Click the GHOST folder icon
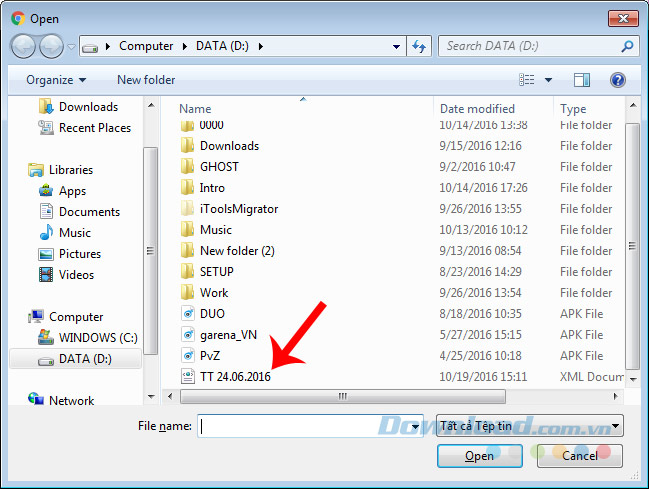This screenshot has height=489, width=649. 187,166
